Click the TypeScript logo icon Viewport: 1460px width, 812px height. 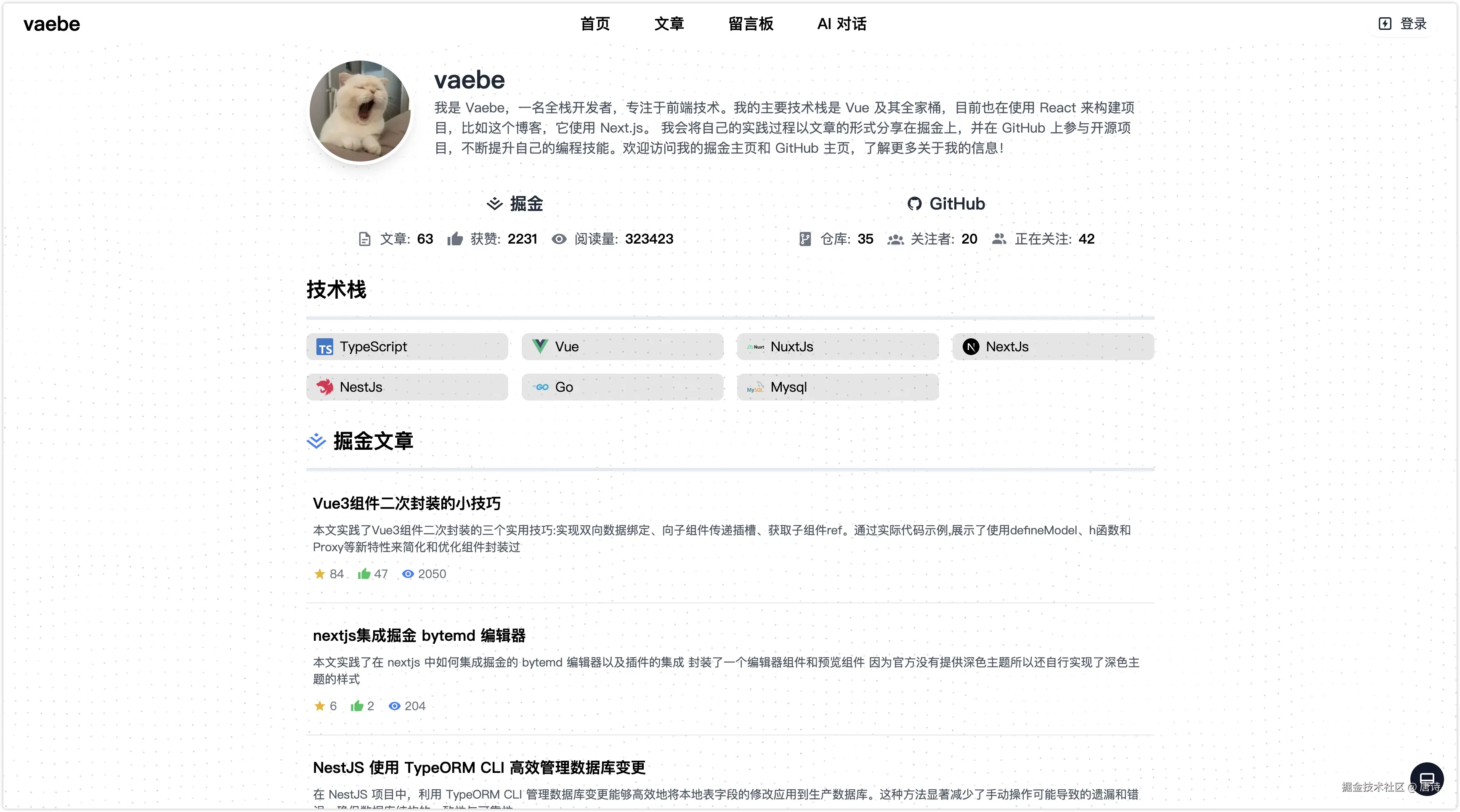coord(325,347)
